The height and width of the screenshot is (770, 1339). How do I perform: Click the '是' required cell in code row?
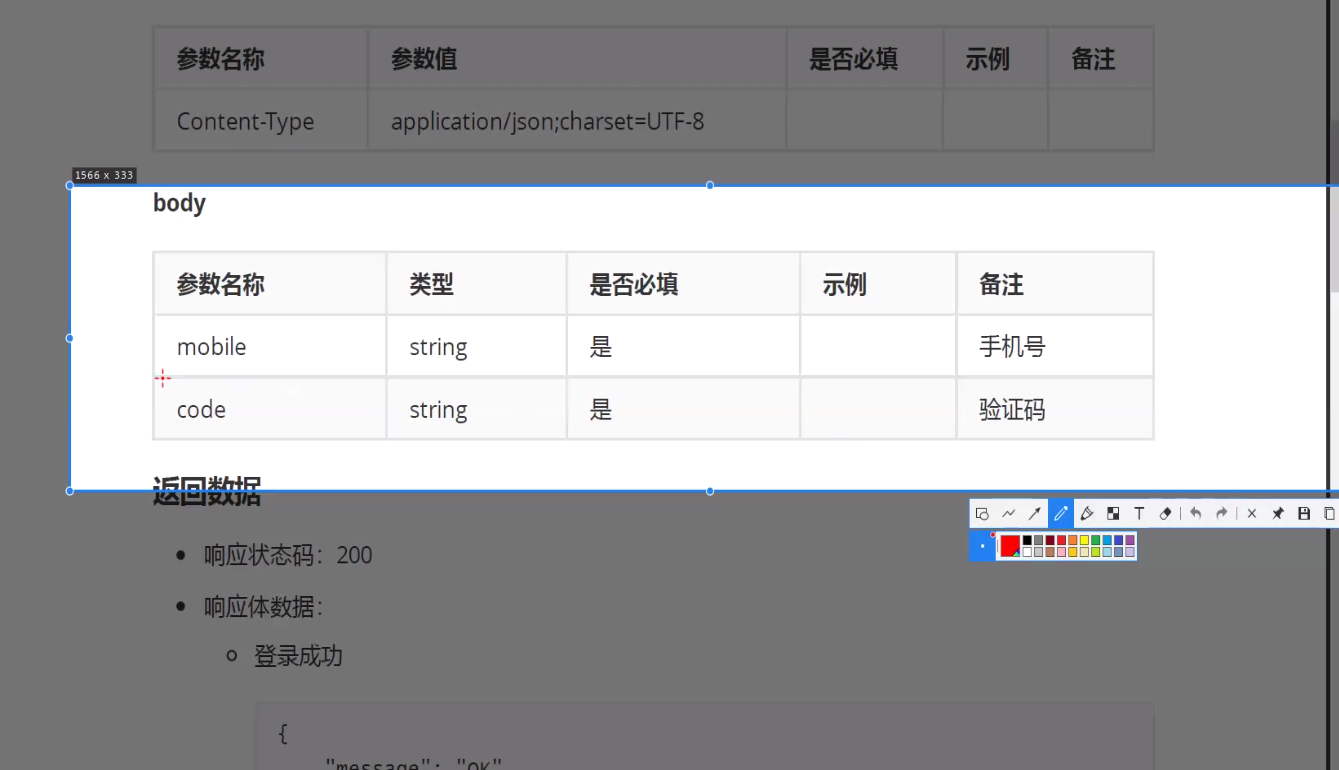(x=683, y=409)
